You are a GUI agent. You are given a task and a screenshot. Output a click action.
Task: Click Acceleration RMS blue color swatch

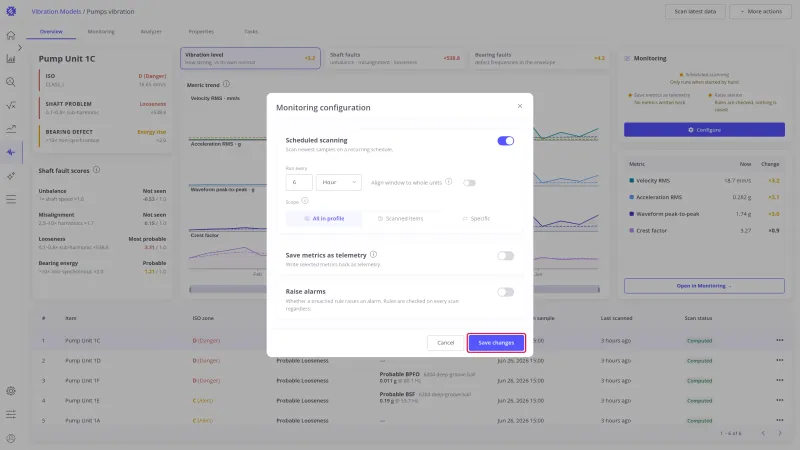coord(632,197)
